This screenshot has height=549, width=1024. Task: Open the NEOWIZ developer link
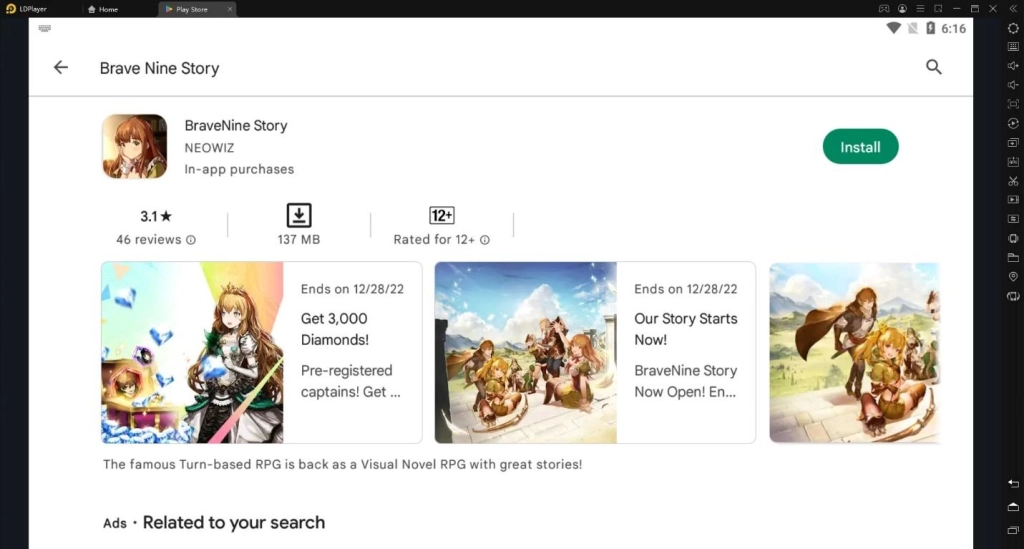click(209, 148)
